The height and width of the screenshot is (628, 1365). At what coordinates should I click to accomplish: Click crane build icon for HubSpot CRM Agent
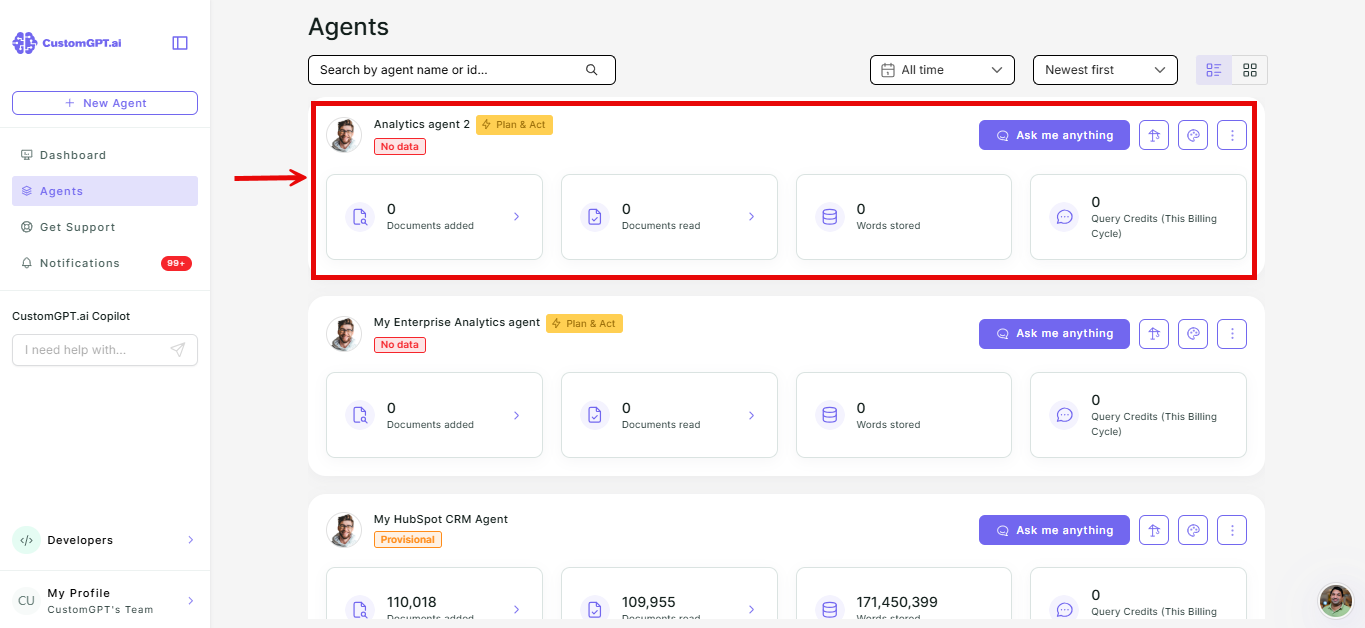[x=1154, y=530]
